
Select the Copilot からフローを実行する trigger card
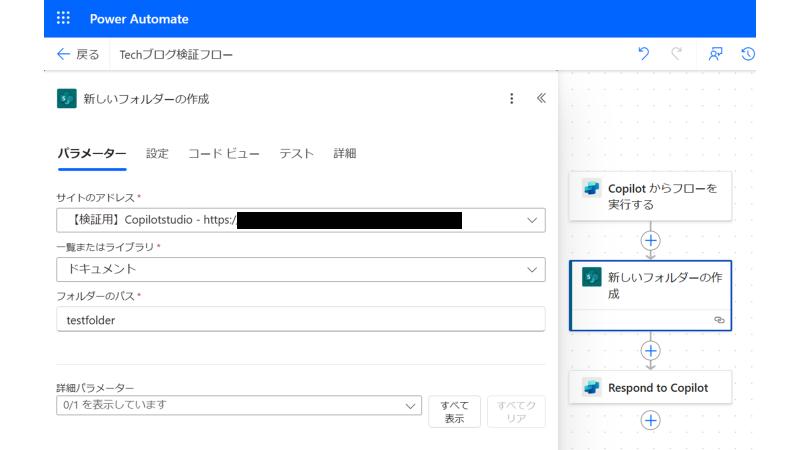click(651, 196)
